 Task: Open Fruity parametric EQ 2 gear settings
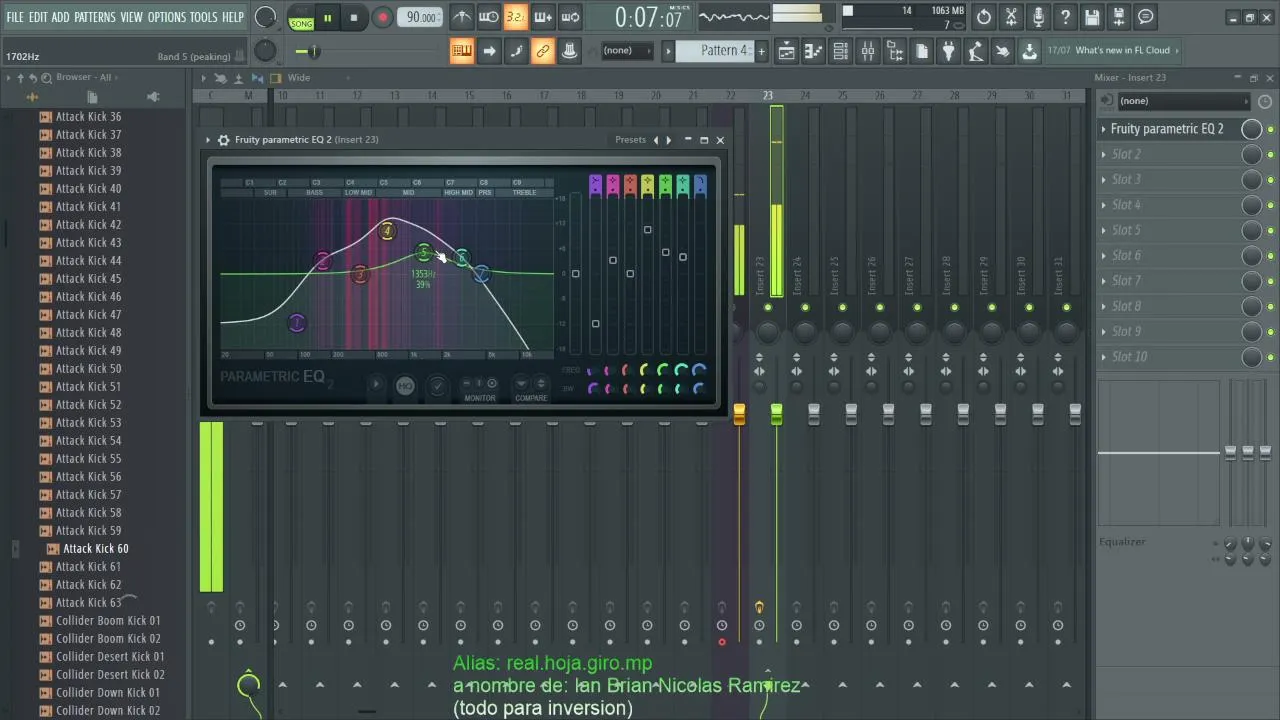224,140
